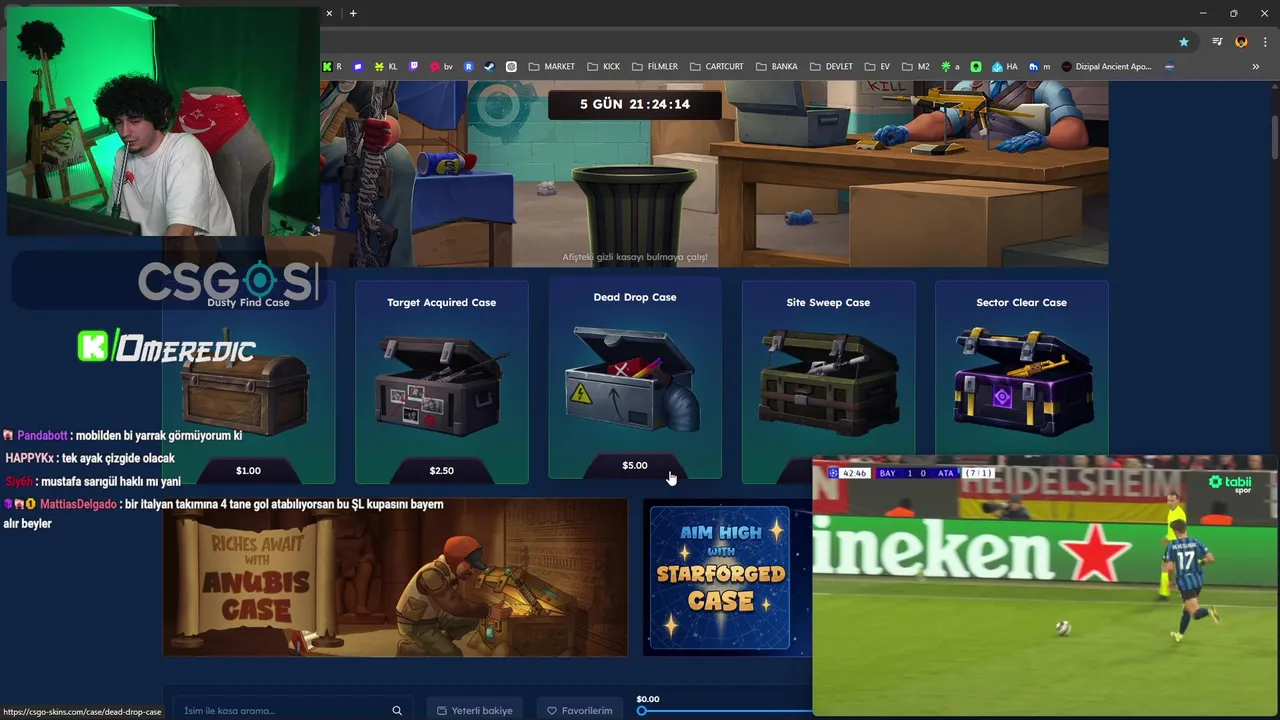Click the $1.00 price on Dusty Find Case

pos(248,471)
